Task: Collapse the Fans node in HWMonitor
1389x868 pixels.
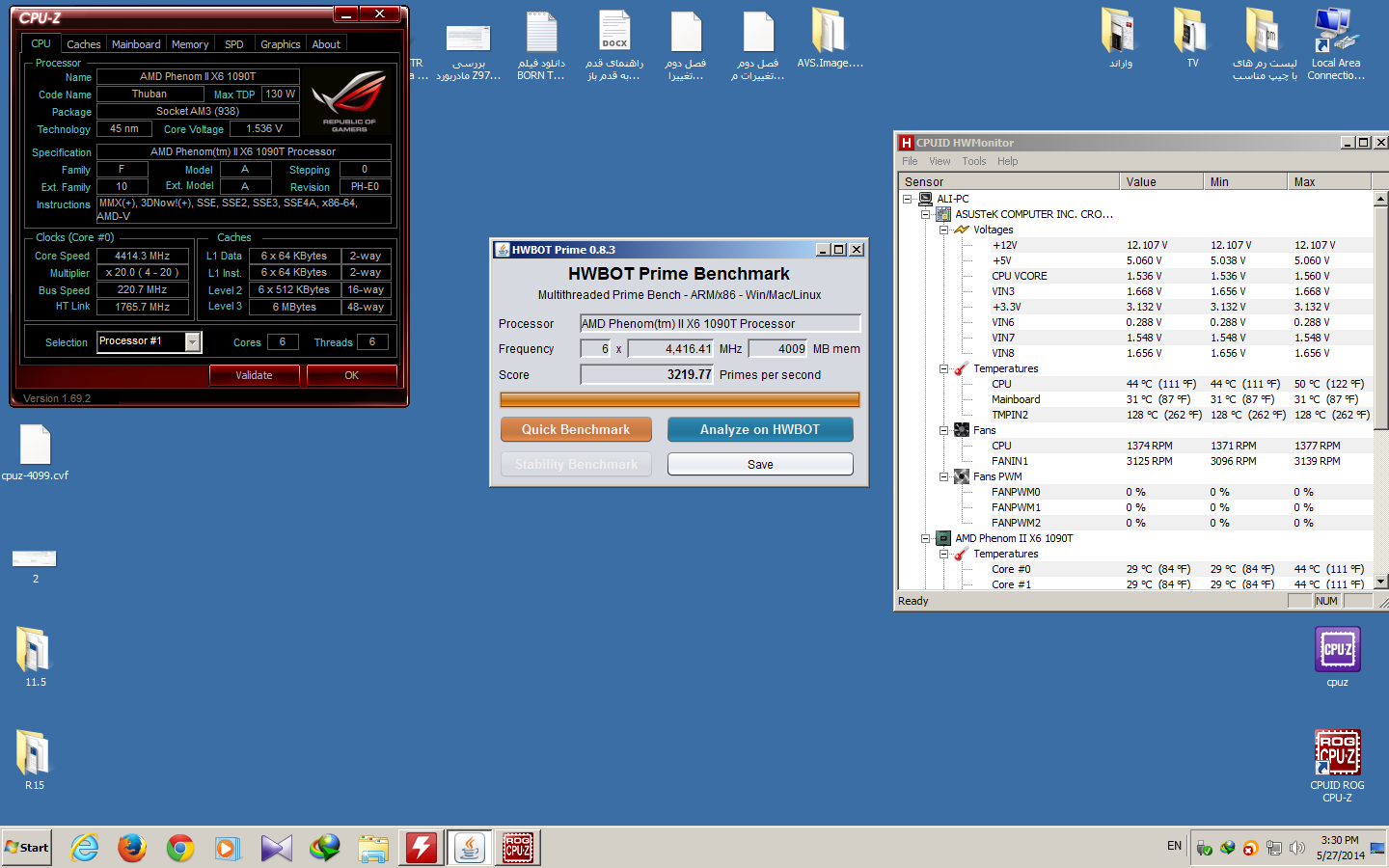Action: coord(944,430)
